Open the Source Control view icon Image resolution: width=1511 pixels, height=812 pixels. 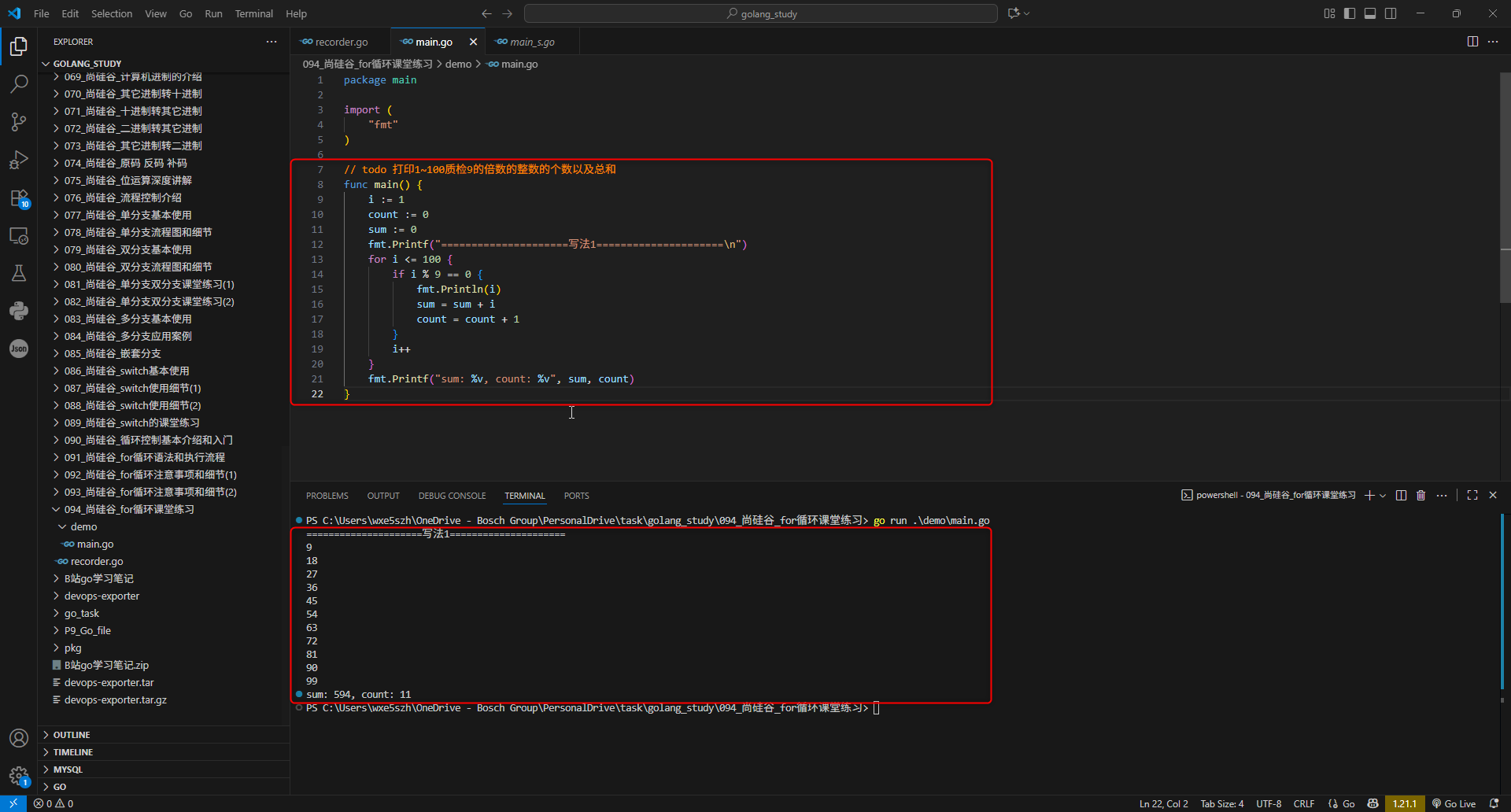[x=19, y=122]
